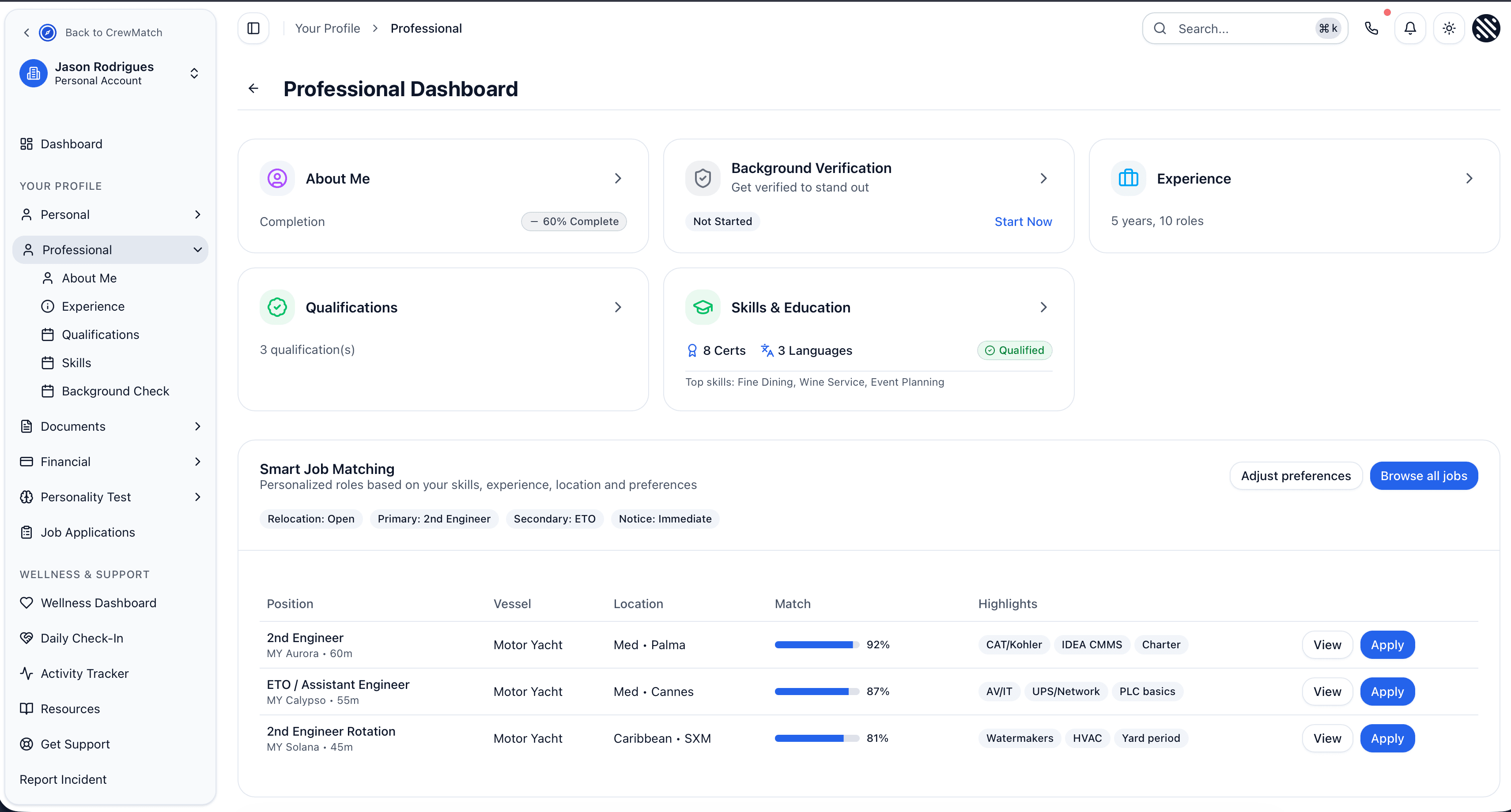Click the Get Support lifebuoy icon

coord(26,744)
